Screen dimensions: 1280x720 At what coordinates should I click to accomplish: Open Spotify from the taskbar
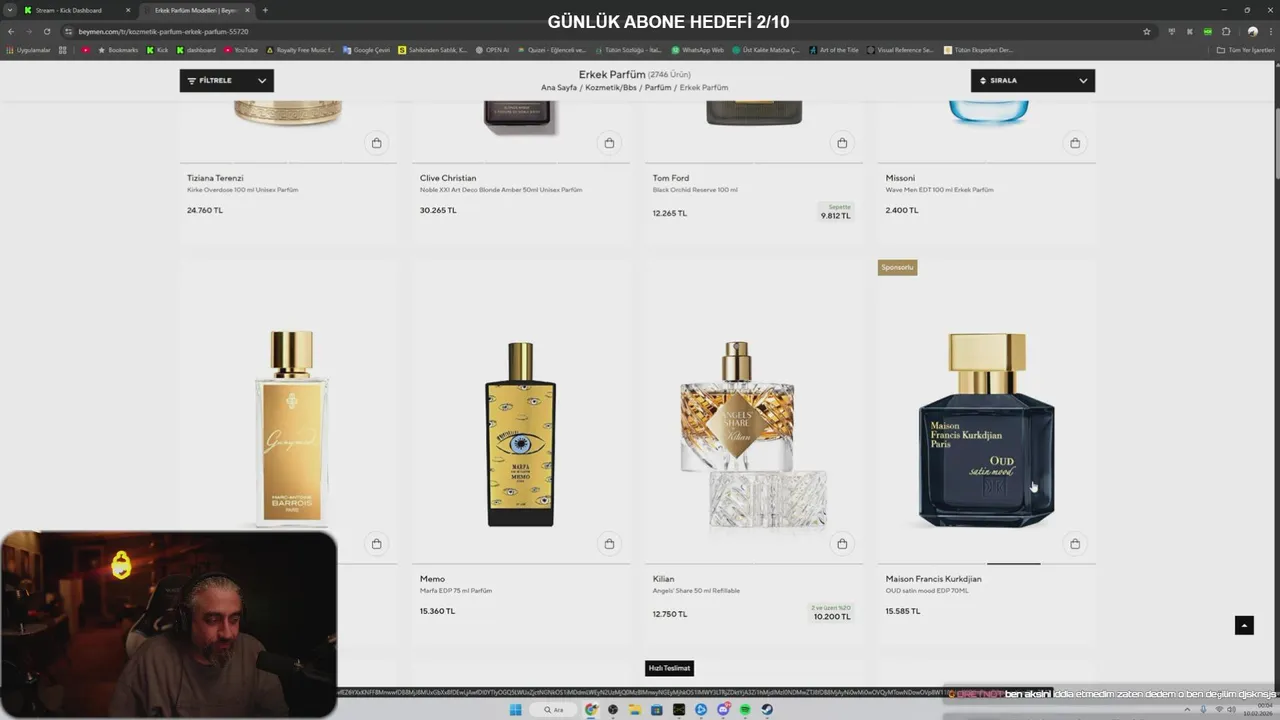(x=745, y=710)
